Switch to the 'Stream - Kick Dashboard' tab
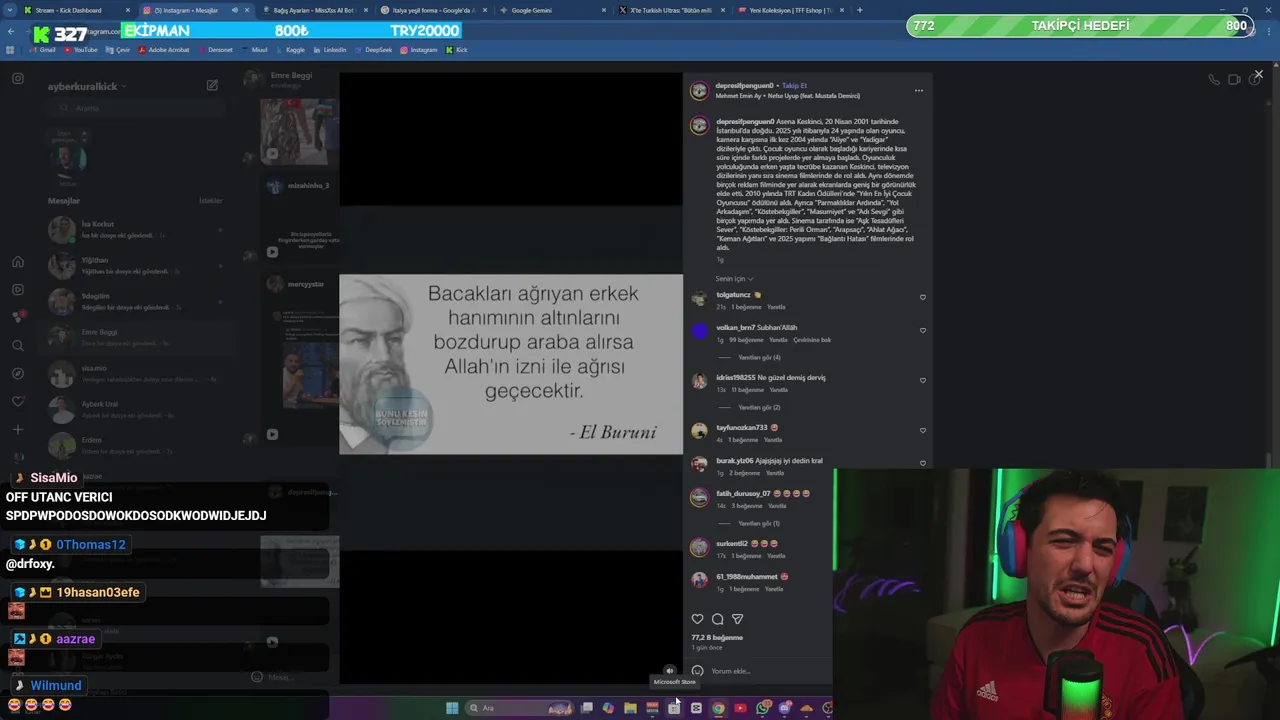This screenshot has width=1280, height=720. click(x=75, y=10)
